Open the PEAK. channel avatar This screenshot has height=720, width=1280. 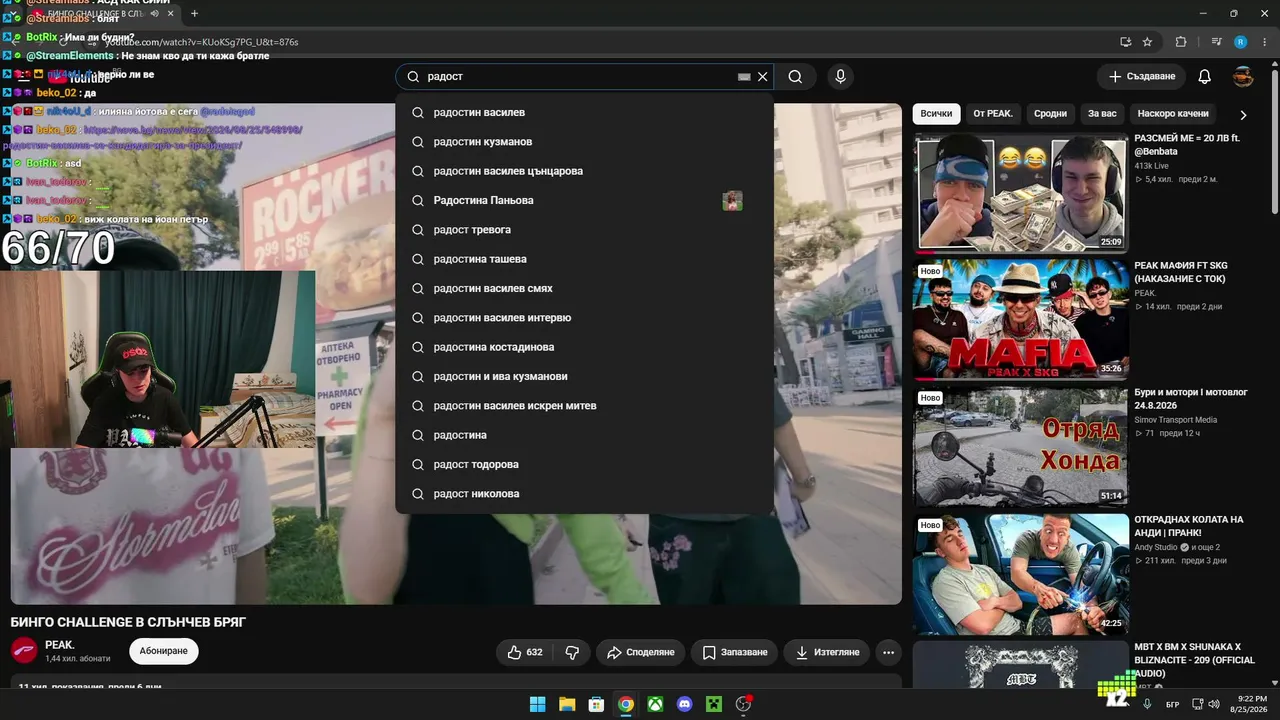click(x=24, y=651)
